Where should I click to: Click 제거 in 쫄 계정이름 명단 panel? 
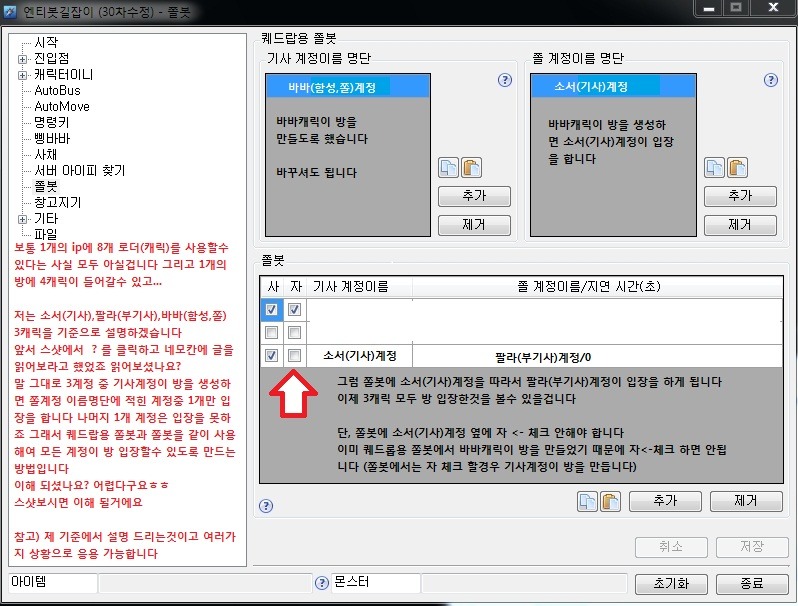point(740,225)
